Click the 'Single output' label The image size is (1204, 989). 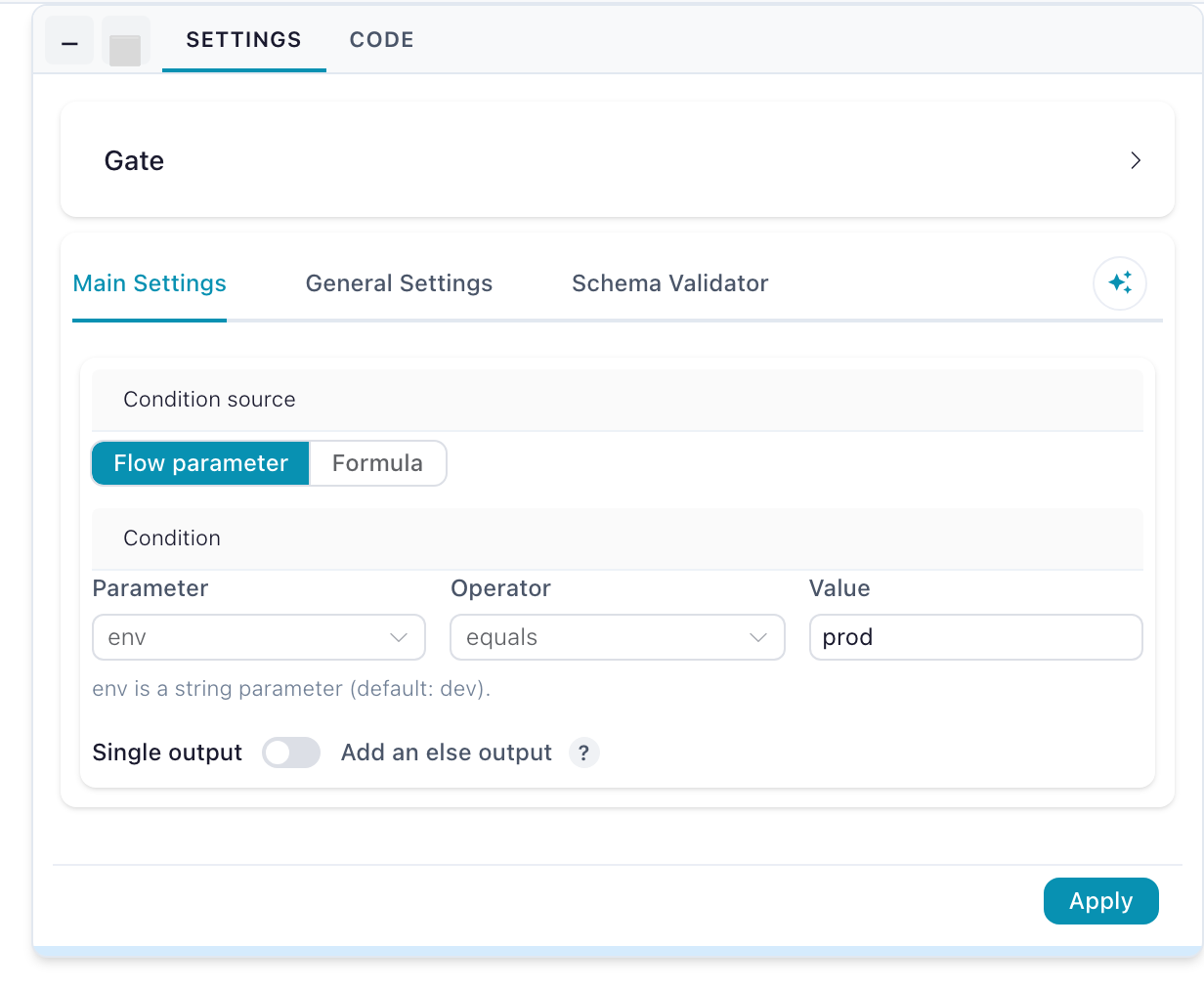coord(167,752)
